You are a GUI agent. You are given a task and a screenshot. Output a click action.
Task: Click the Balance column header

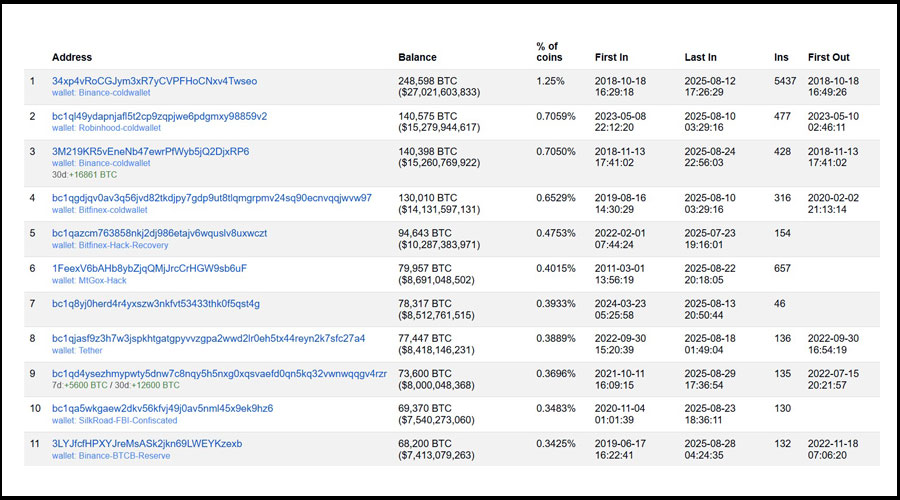coord(417,58)
